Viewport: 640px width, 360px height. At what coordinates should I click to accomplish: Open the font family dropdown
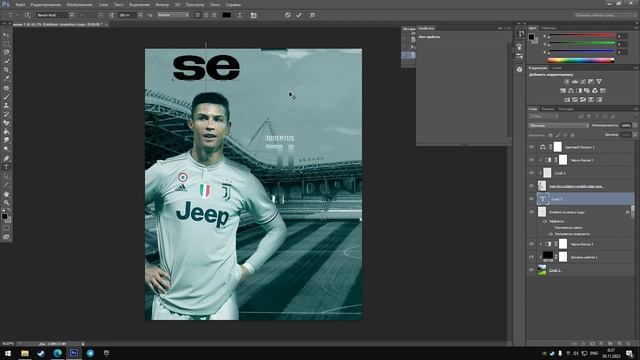72,15
